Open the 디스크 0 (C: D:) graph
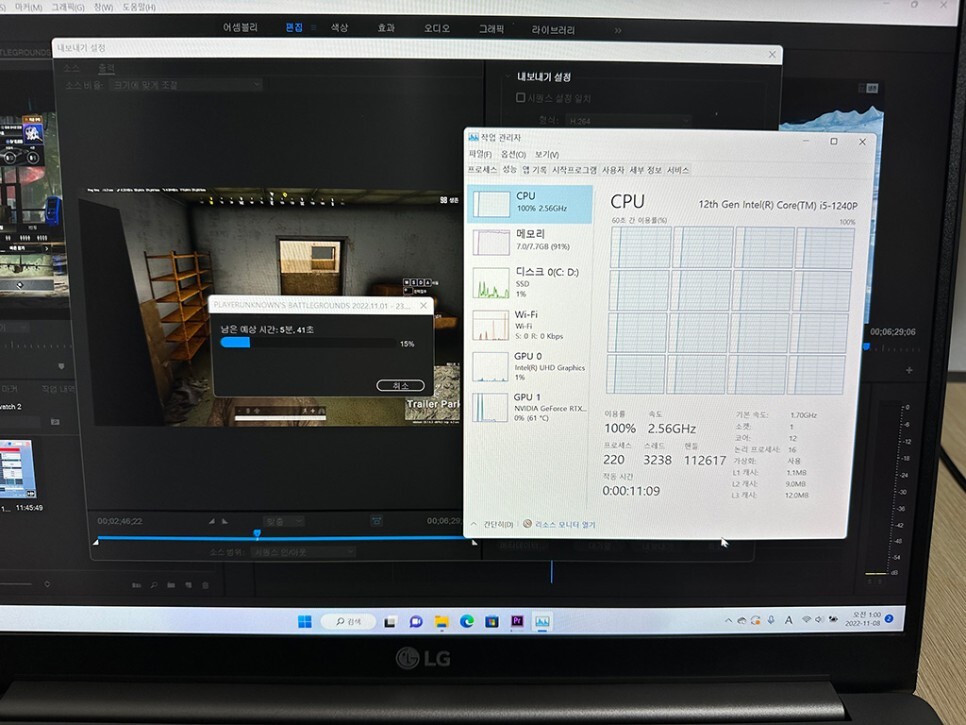 530,281
